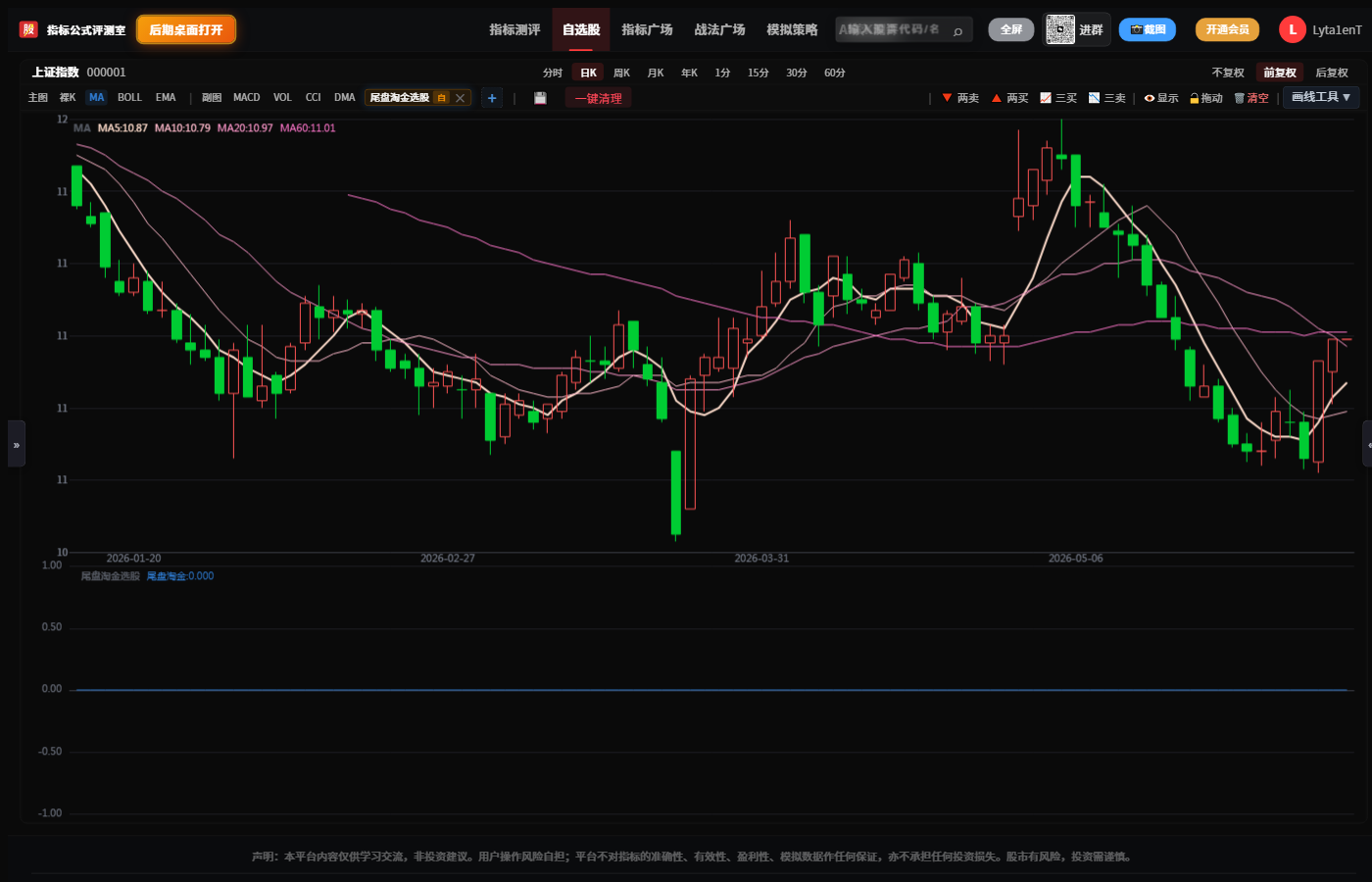Toggle the EMA main chart indicator
The width and height of the screenshot is (1372, 882).
pyautogui.click(x=166, y=98)
